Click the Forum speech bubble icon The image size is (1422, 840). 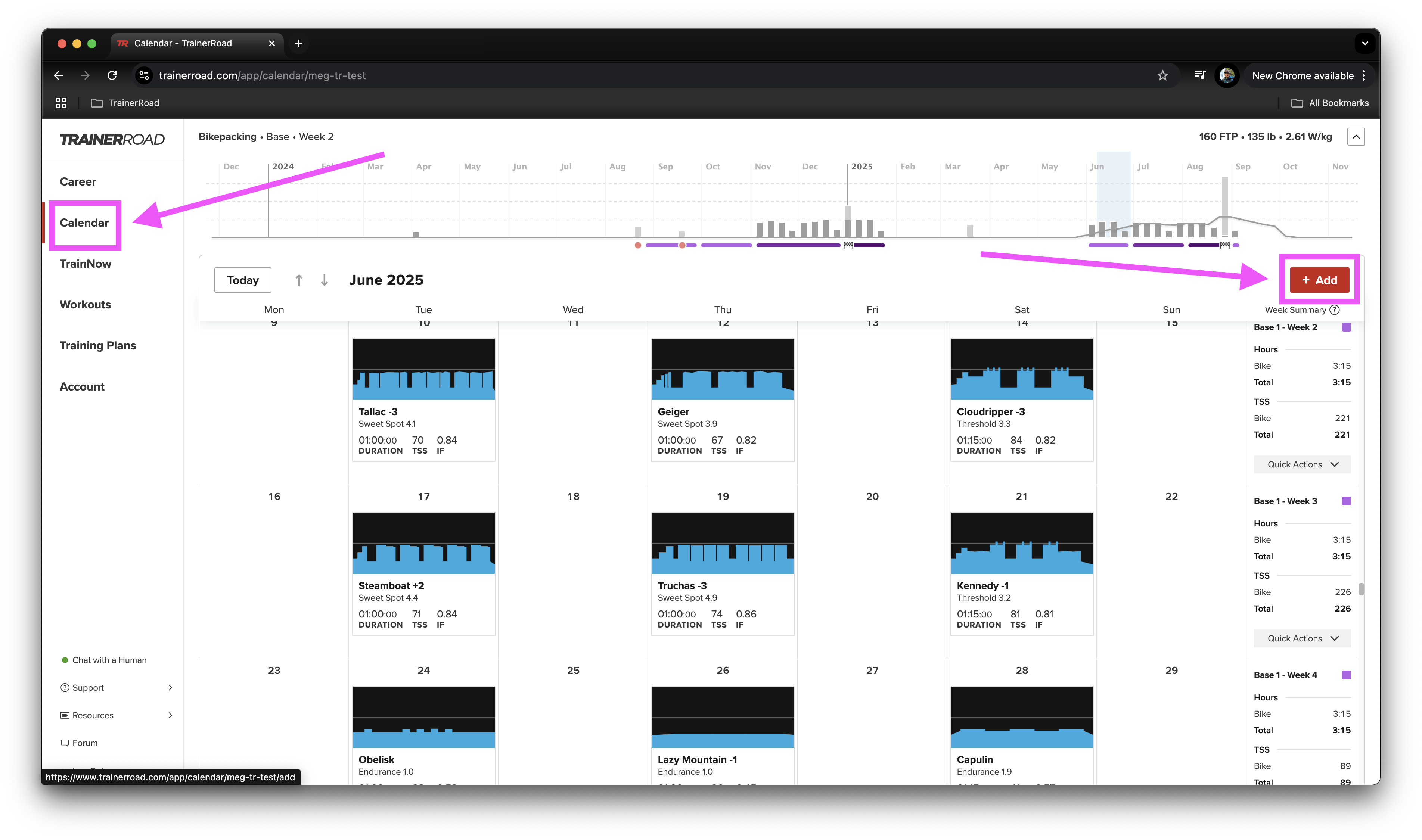[65, 743]
